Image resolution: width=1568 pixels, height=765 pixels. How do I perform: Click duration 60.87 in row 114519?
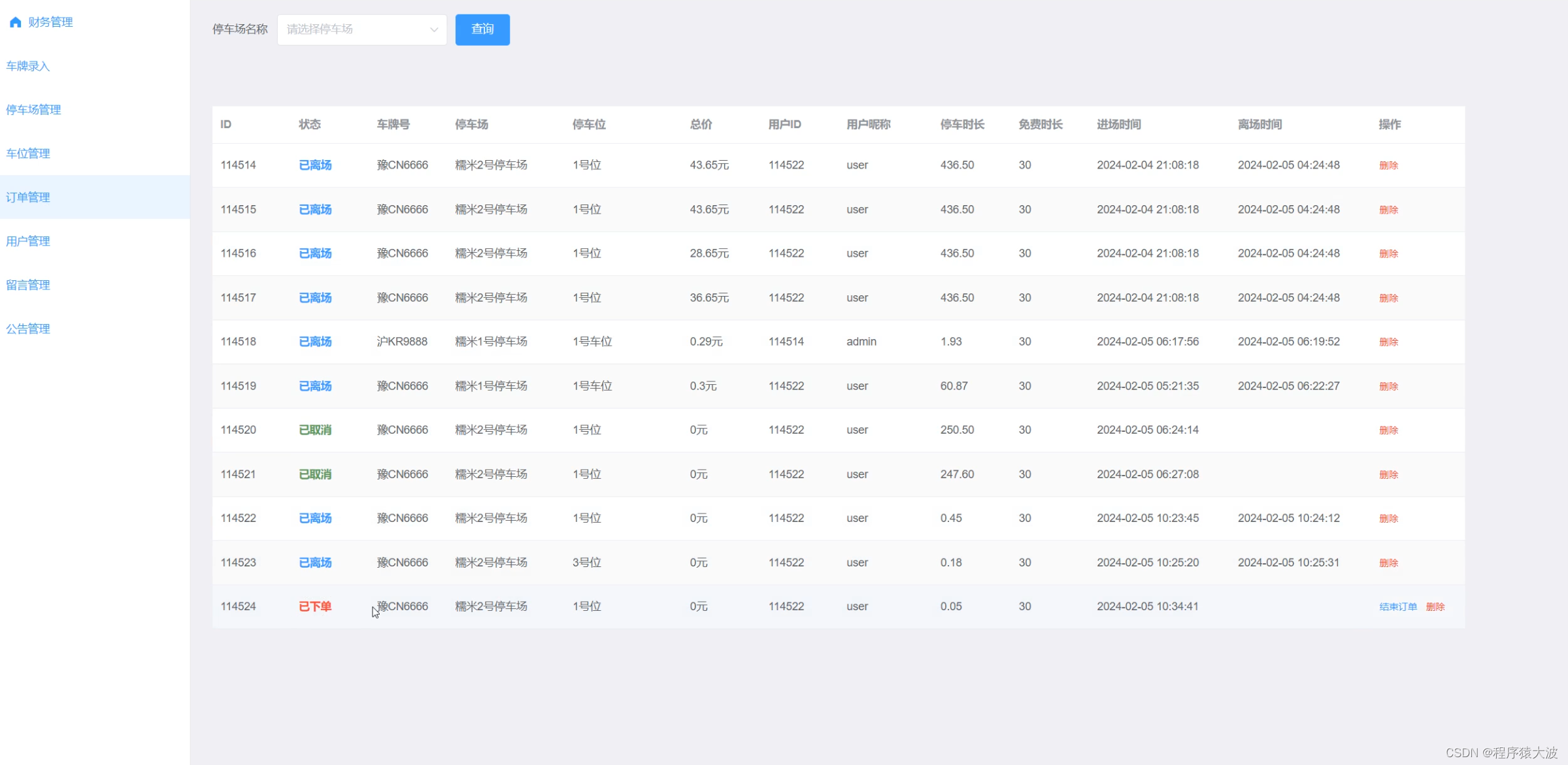954,386
